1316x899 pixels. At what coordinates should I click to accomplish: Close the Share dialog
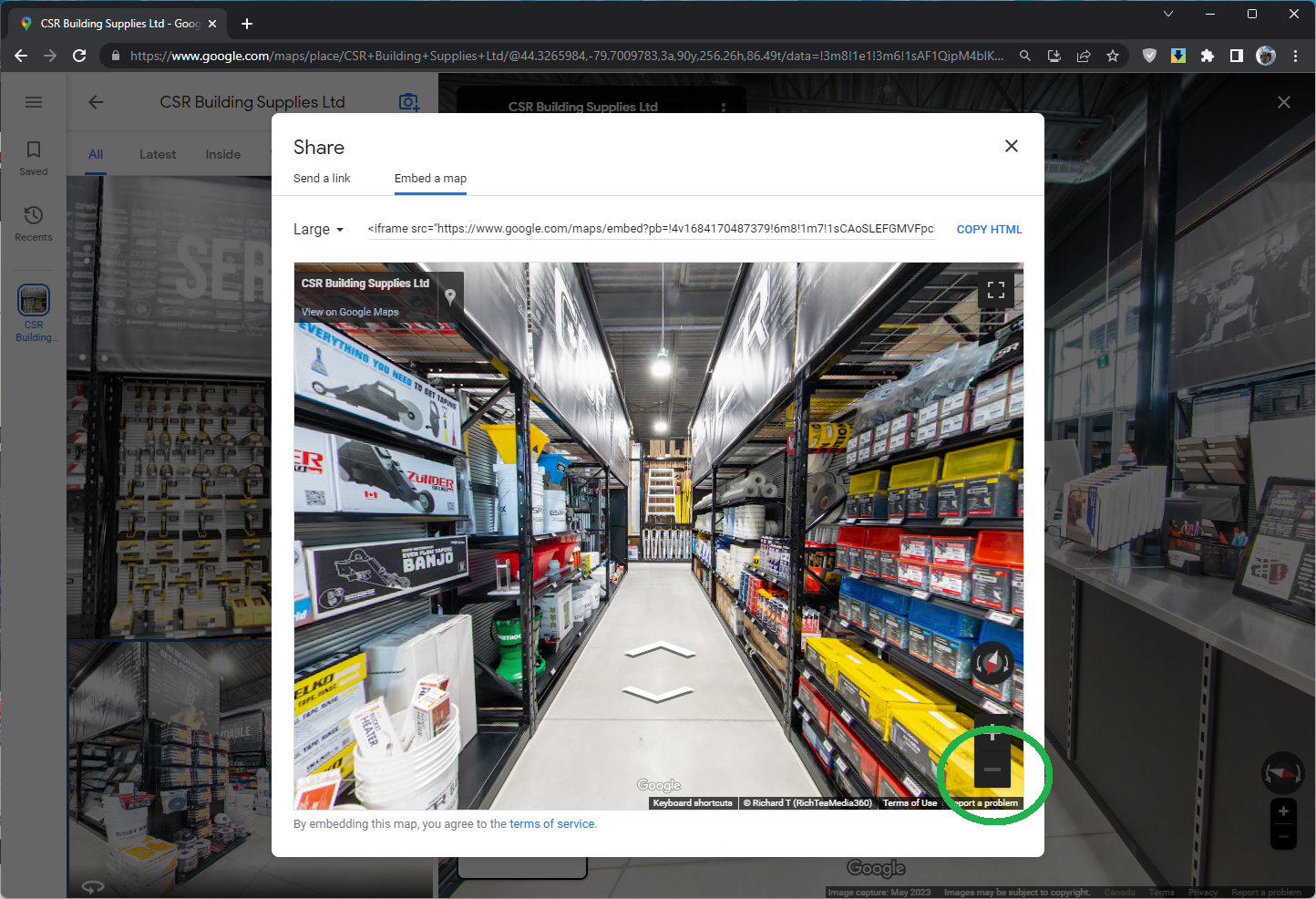pos(1011,146)
